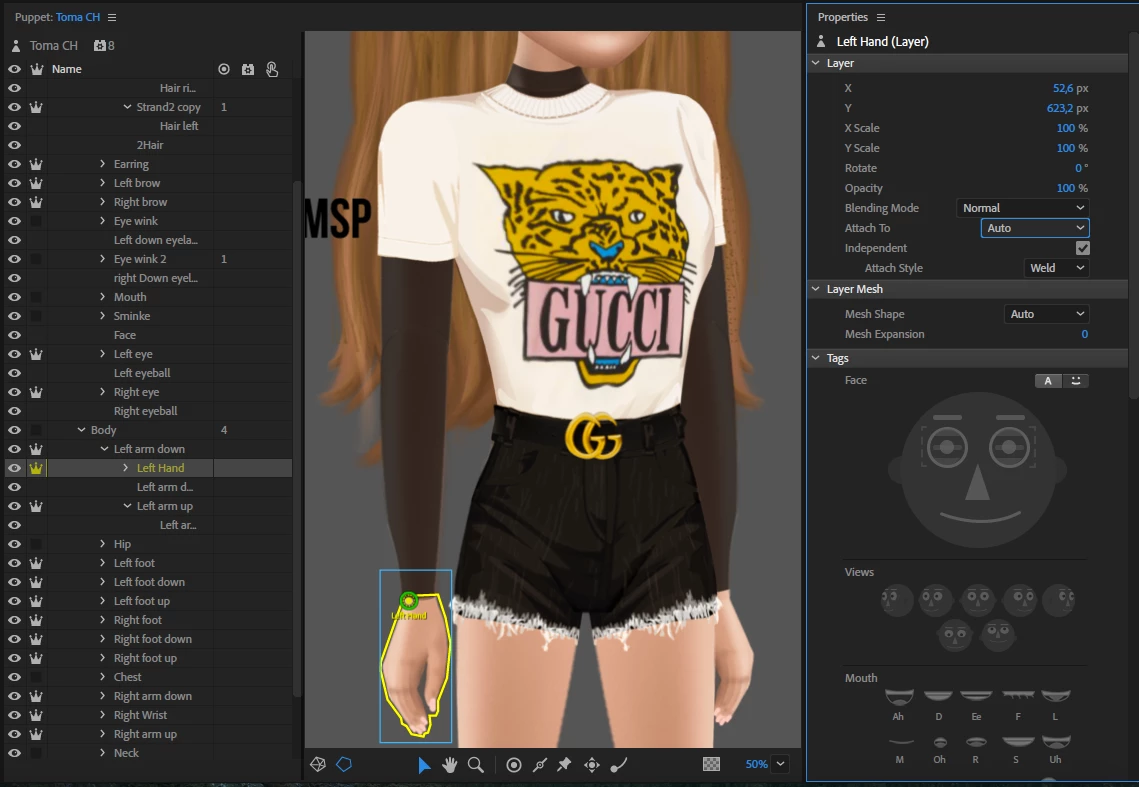Open the Attach Style Weld dropdown
The image size is (1139, 787).
(1056, 268)
